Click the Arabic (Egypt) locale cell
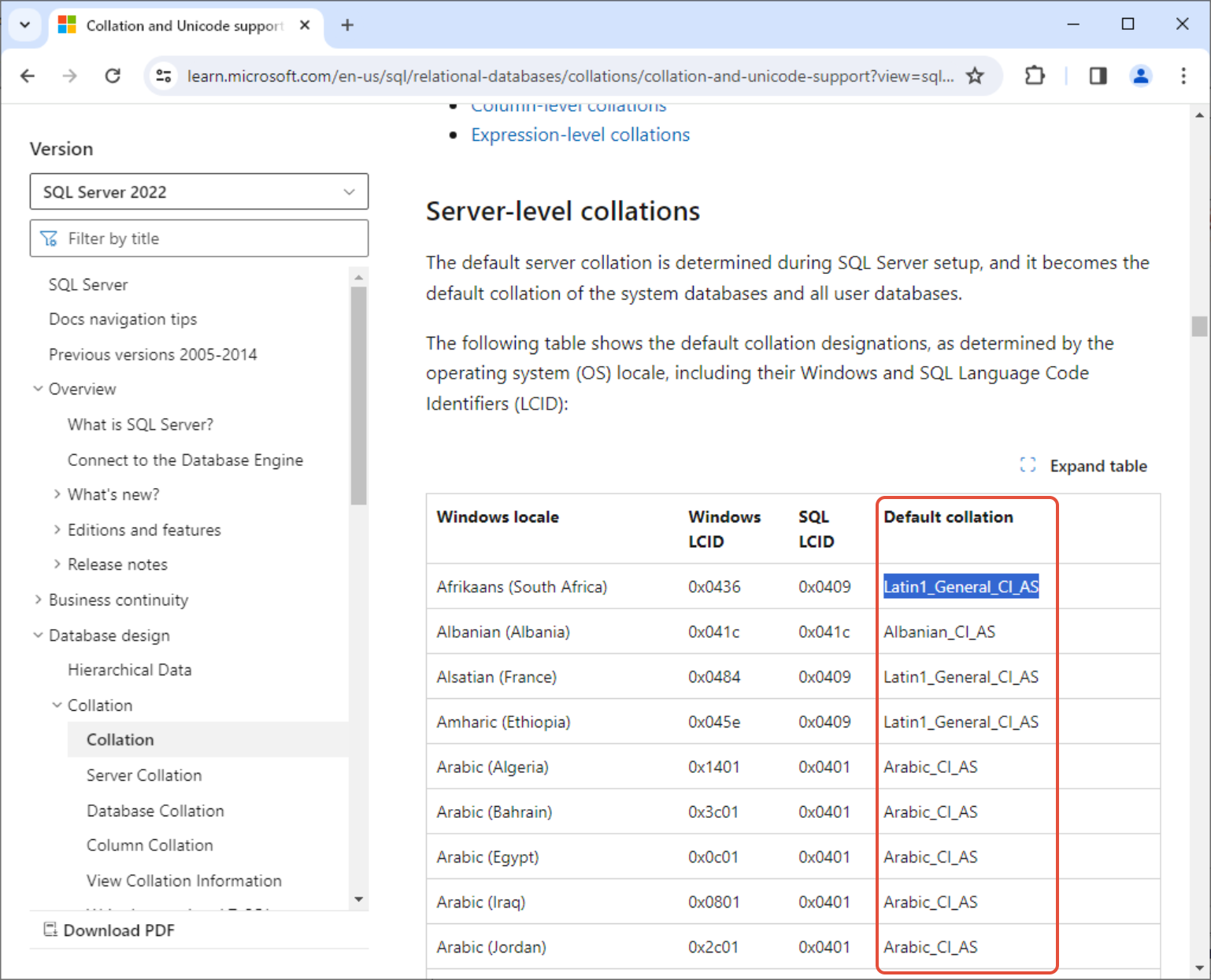The height and width of the screenshot is (980, 1211). (x=487, y=856)
